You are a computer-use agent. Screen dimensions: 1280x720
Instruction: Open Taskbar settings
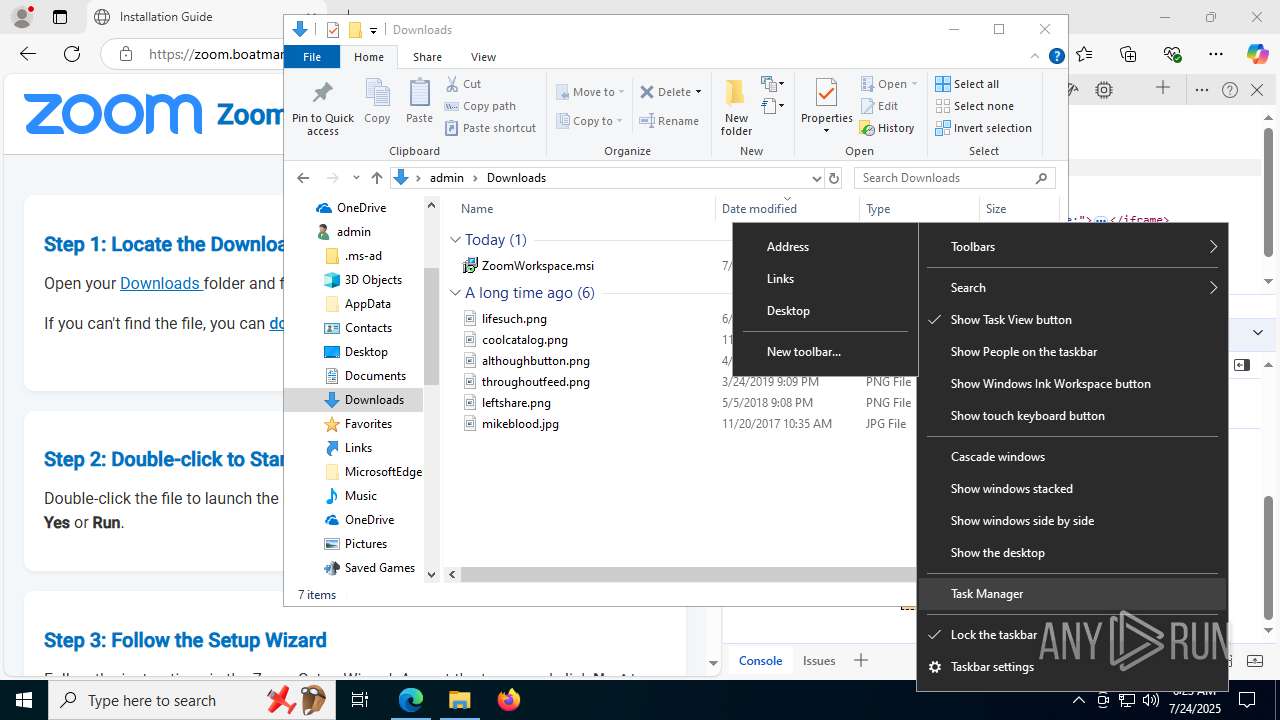click(1072, 667)
